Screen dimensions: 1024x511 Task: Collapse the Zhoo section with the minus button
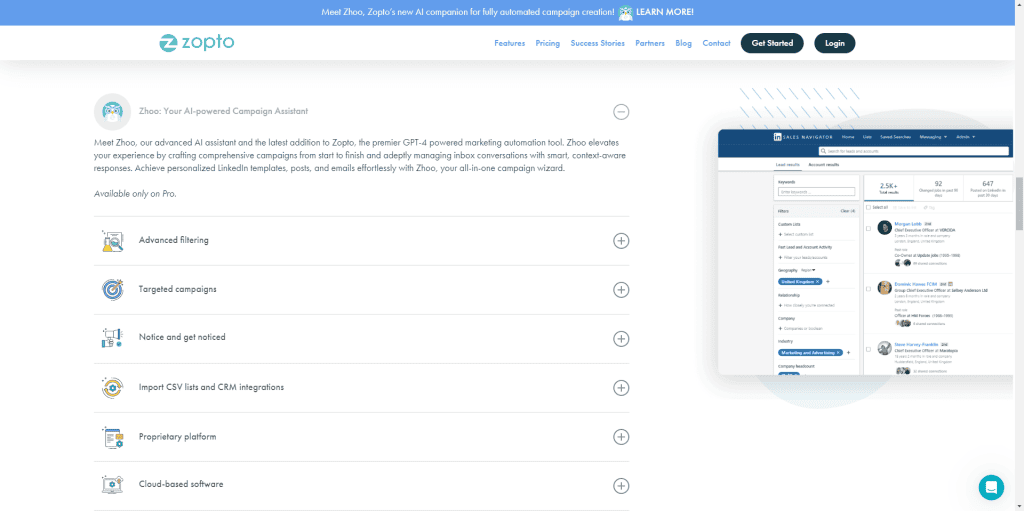click(x=621, y=112)
